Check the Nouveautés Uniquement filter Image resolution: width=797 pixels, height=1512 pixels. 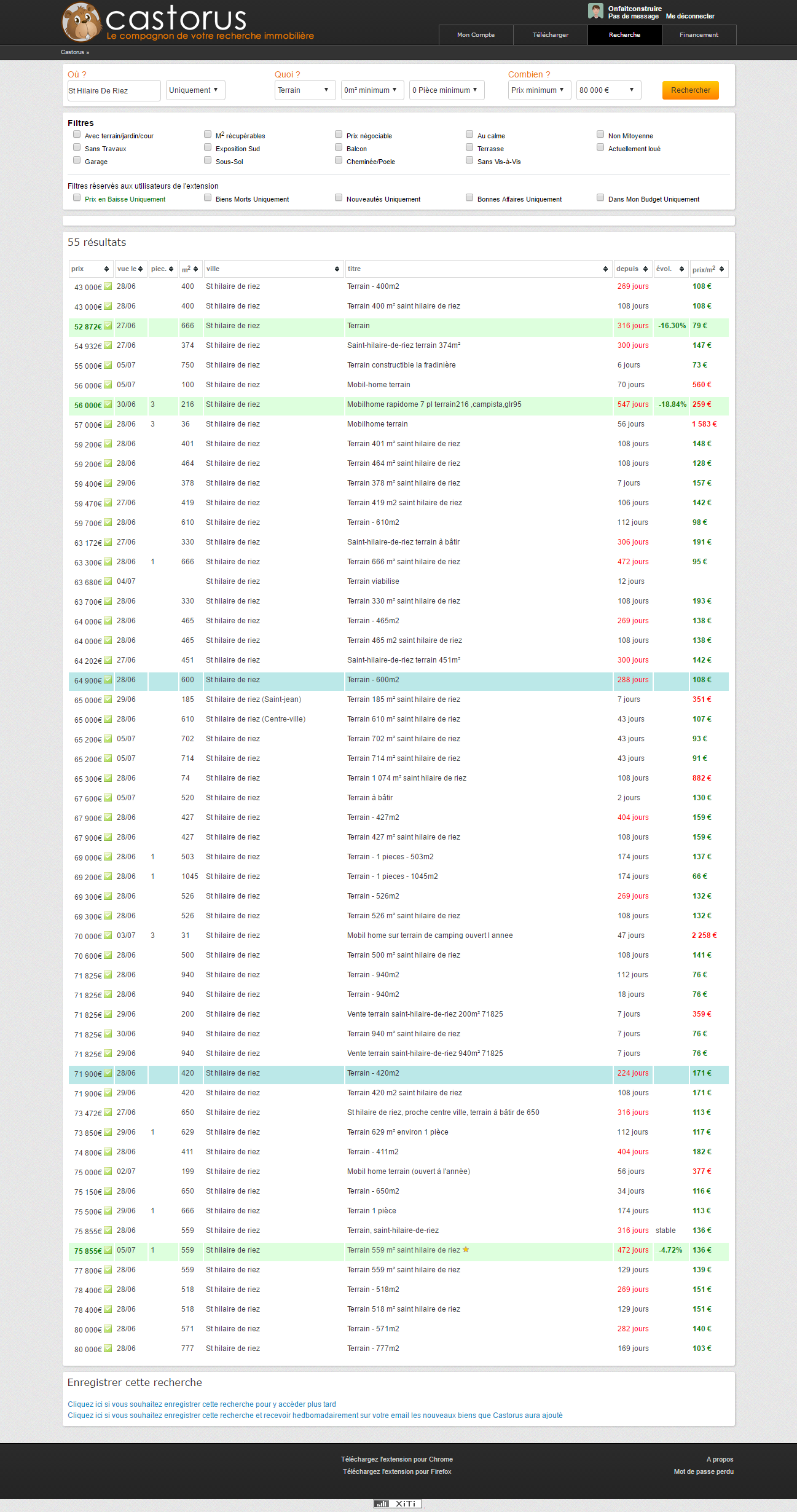tap(339, 197)
